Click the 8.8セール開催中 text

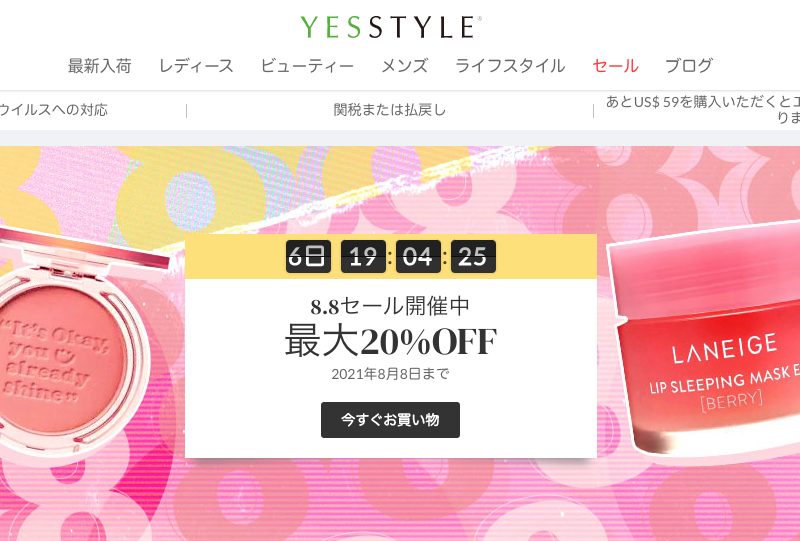pyautogui.click(x=390, y=306)
